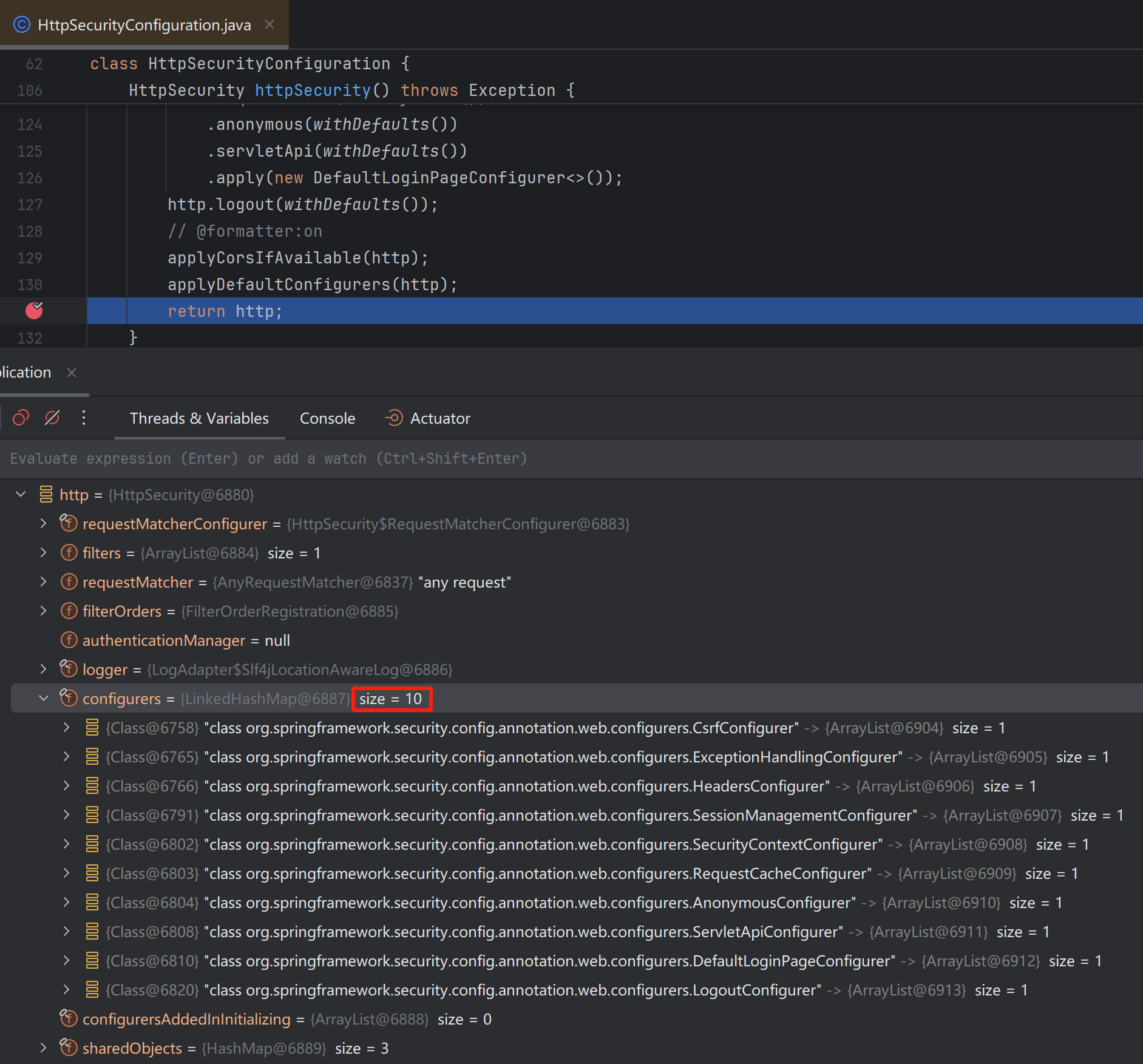Toggle the breakpoint on the return http line
The height and width of the screenshot is (1064, 1143).
click(34, 311)
